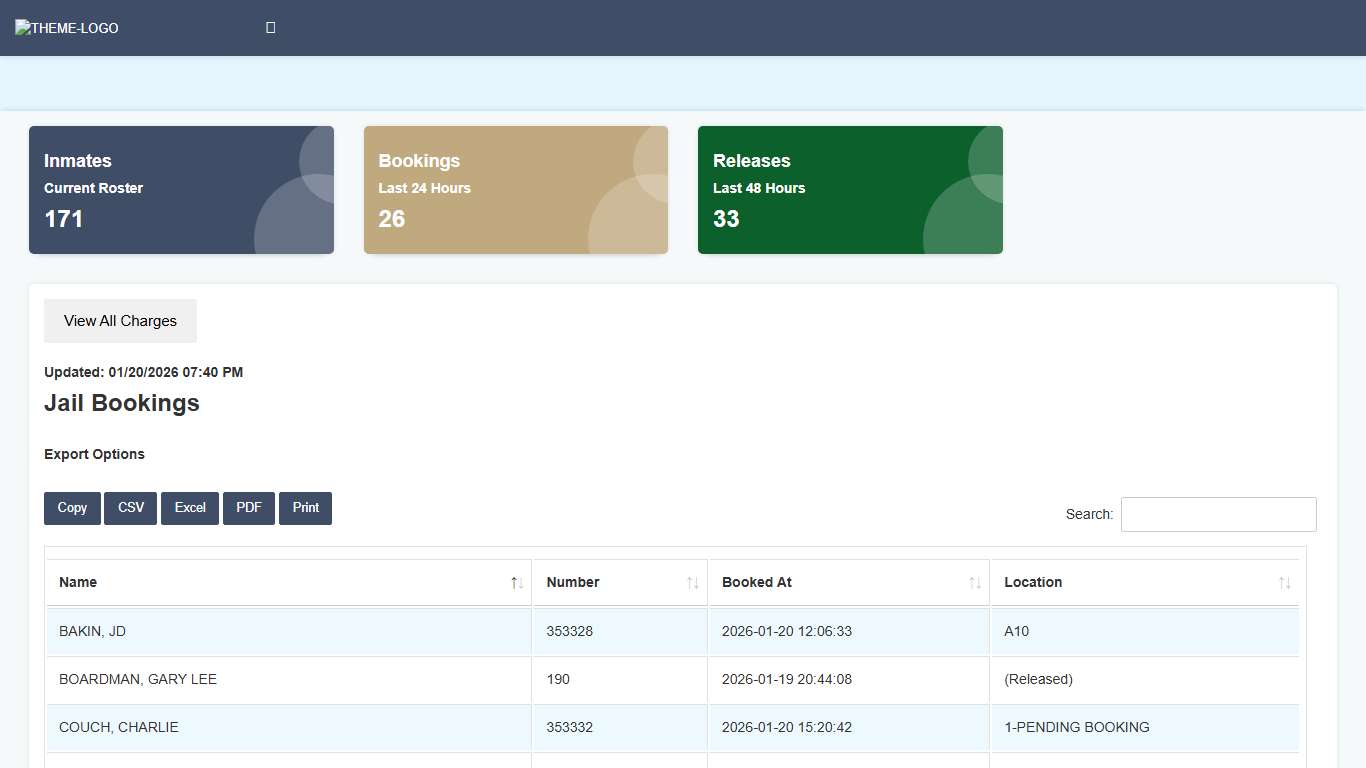Export bookings as PDF
The width and height of the screenshot is (1366, 768).
pos(249,508)
